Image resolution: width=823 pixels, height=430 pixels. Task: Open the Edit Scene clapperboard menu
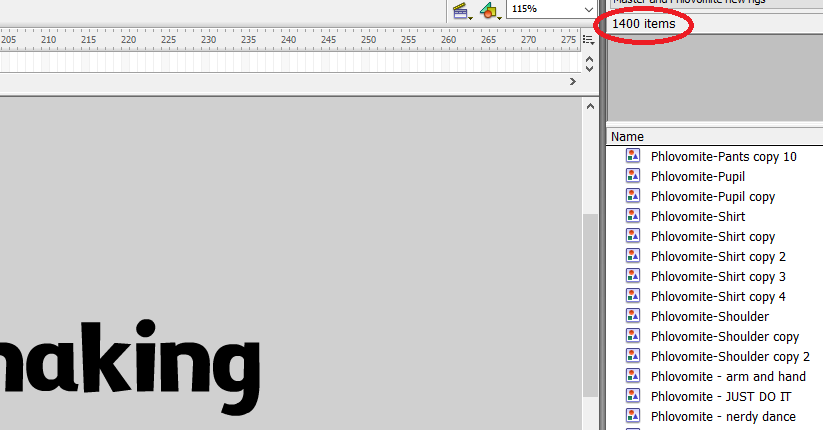tap(462, 11)
